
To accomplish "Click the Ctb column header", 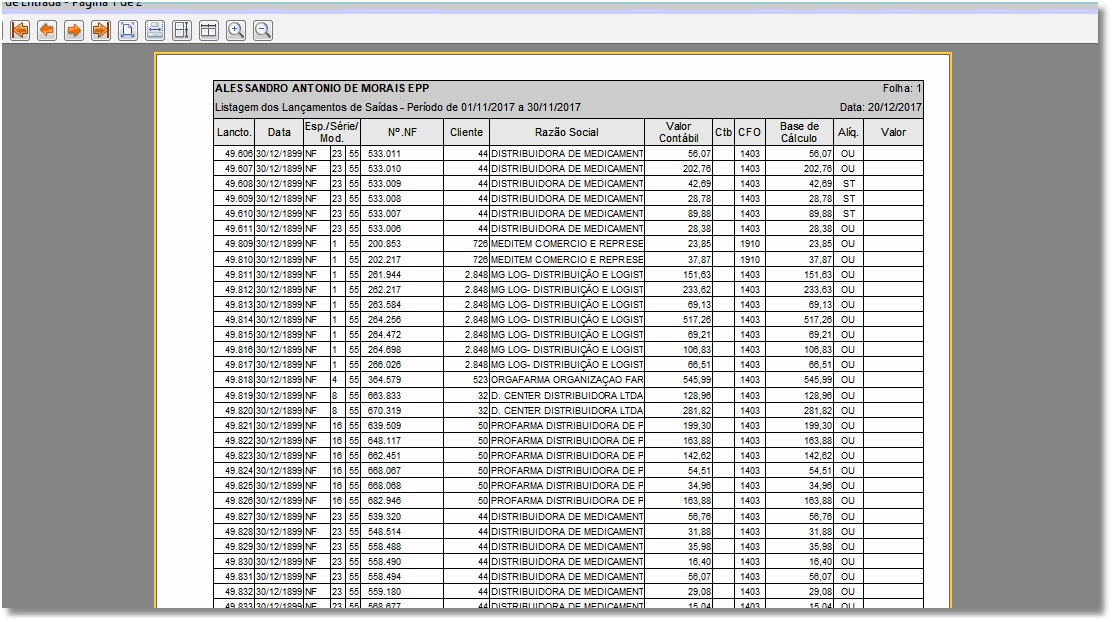I will click(723, 132).
